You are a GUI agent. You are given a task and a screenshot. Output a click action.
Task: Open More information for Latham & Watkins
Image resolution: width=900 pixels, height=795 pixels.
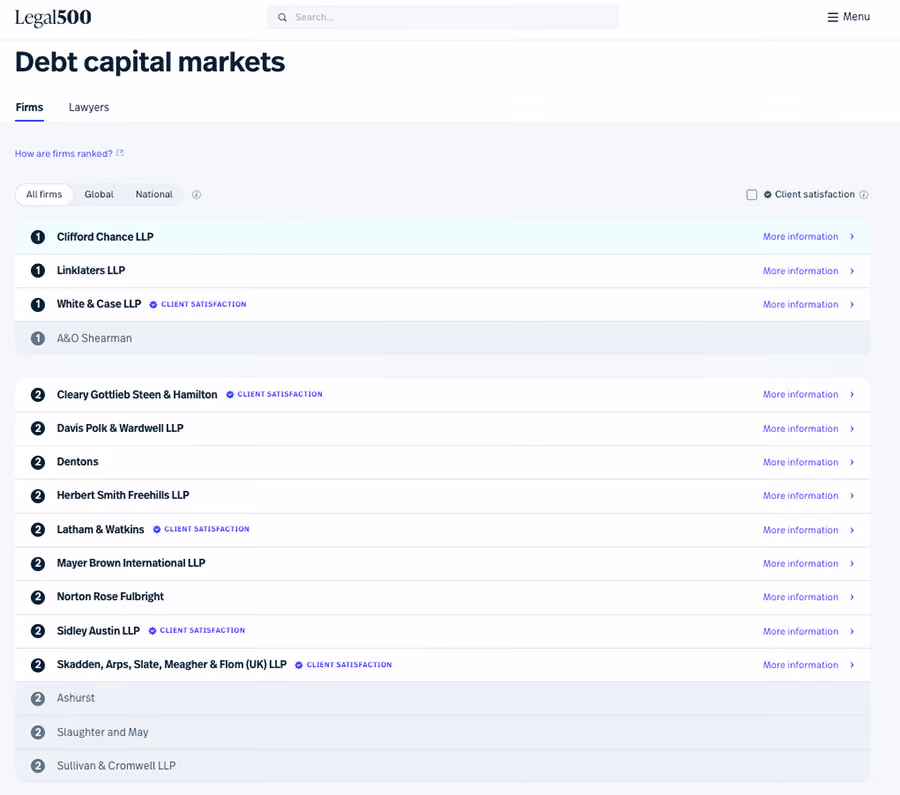800,530
